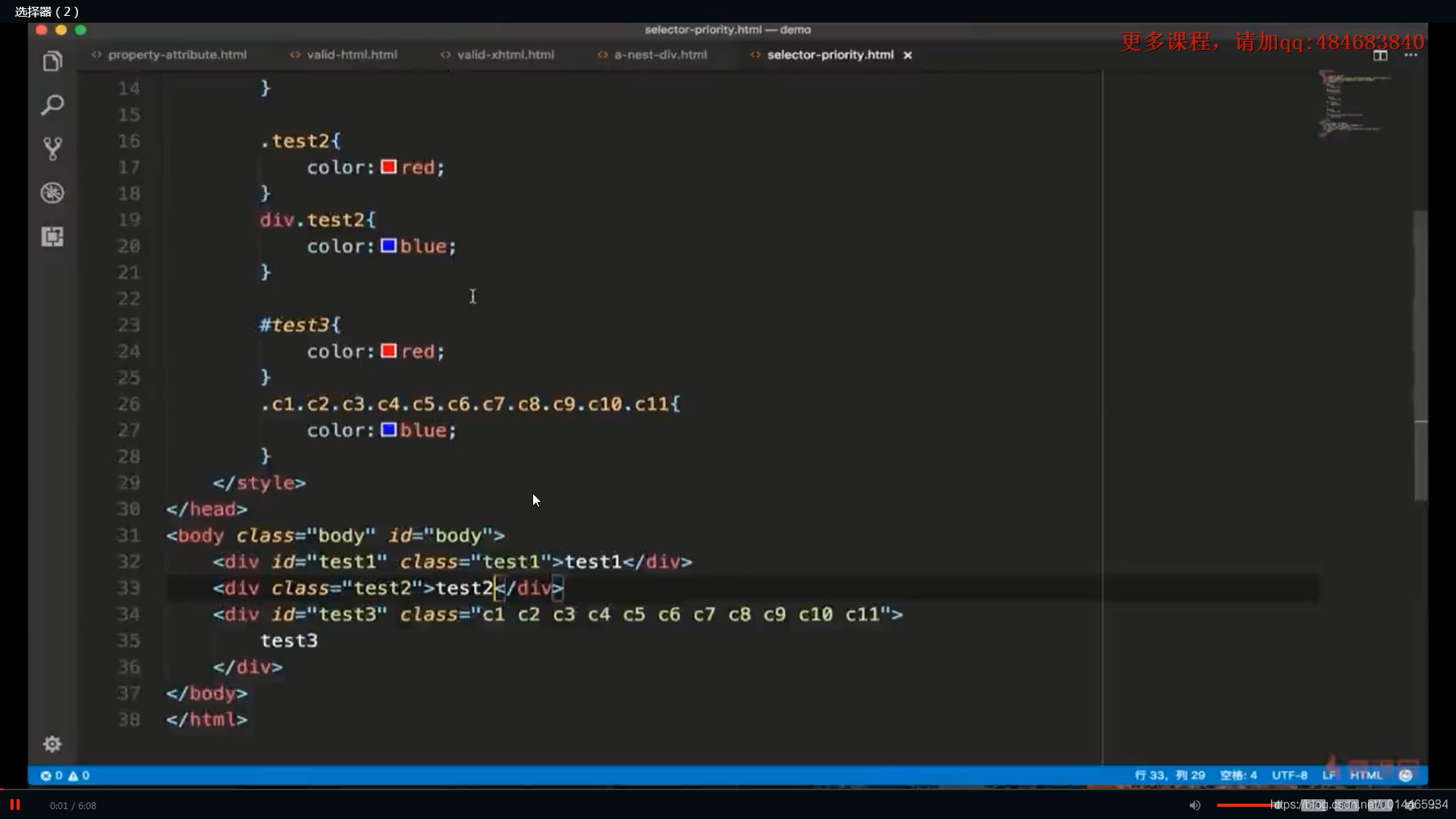Open the Manage gear icon
Screen dimensions: 1456x819
point(52,744)
